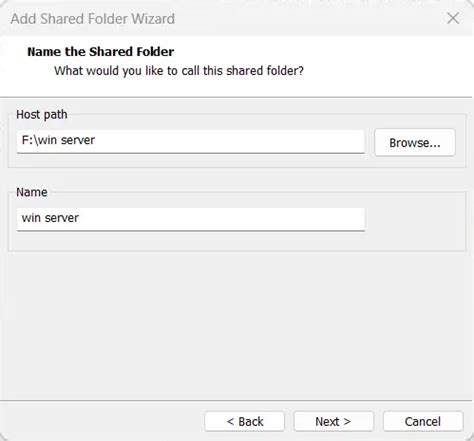Click the Browse... button for host path
The height and width of the screenshot is (441, 474).
[x=415, y=143]
